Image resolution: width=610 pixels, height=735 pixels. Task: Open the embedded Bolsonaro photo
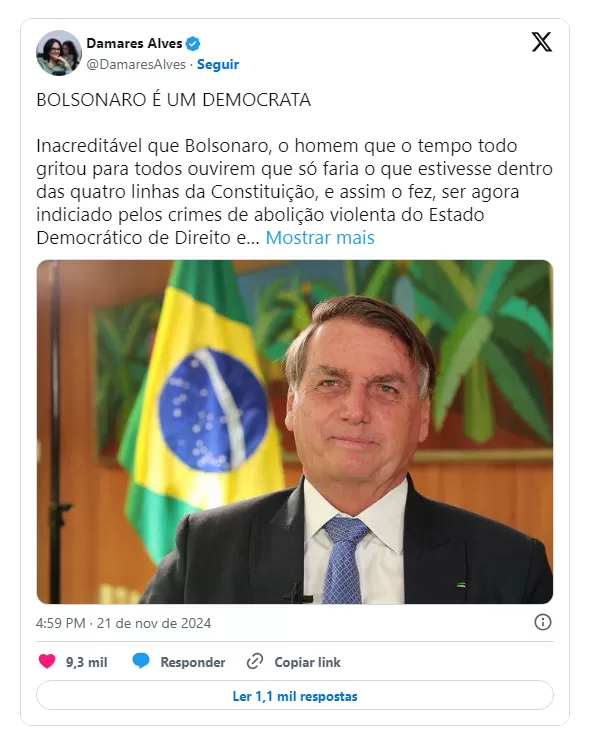click(295, 432)
